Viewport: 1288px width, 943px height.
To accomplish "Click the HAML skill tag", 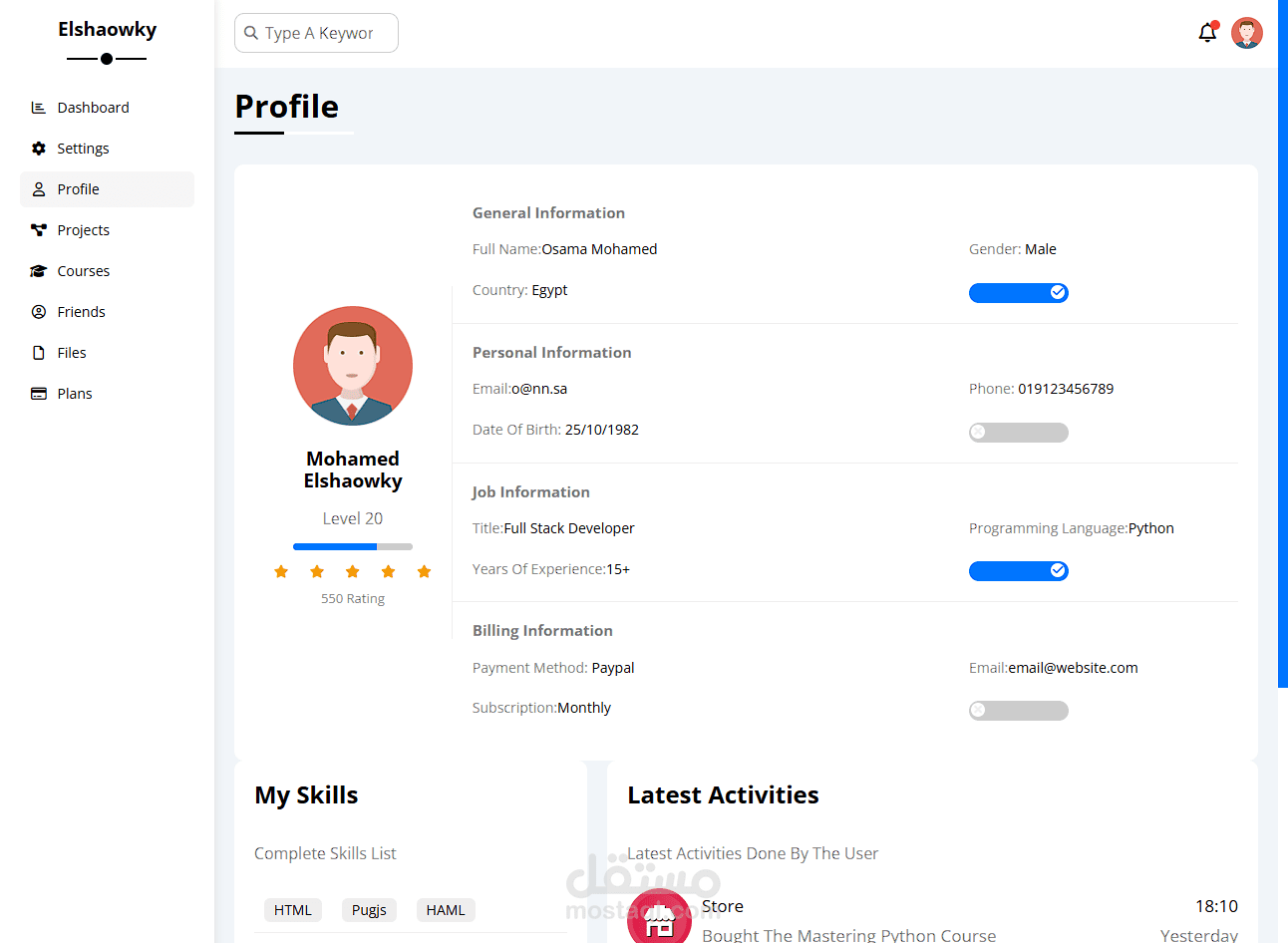I will [x=446, y=910].
